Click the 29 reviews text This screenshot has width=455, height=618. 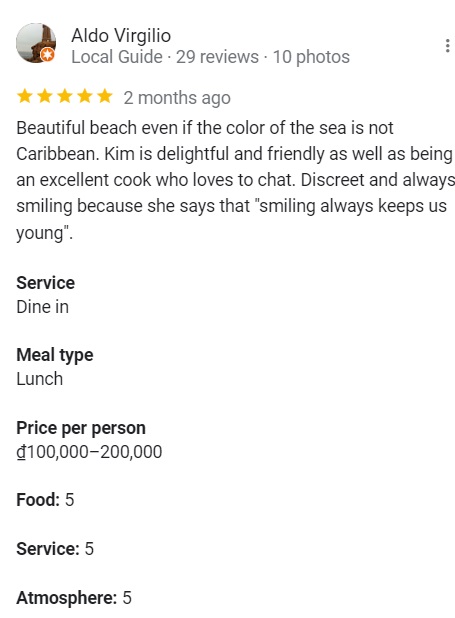pyautogui.click(x=217, y=57)
